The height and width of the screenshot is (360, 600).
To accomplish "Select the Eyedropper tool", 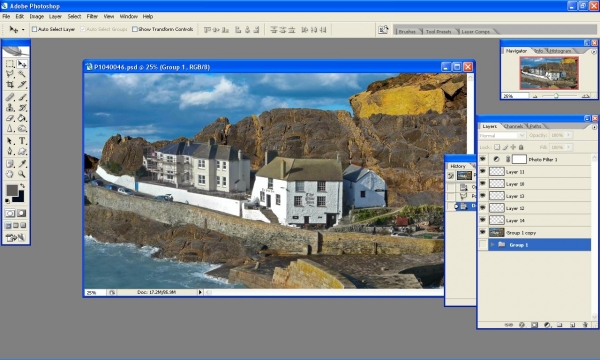I will click(22, 164).
